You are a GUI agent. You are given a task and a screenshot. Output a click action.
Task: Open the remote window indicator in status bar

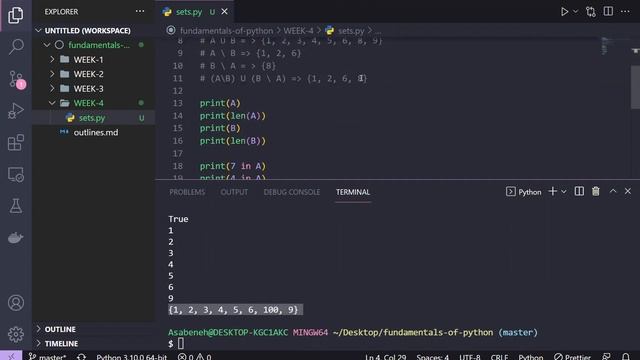(11, 356)
